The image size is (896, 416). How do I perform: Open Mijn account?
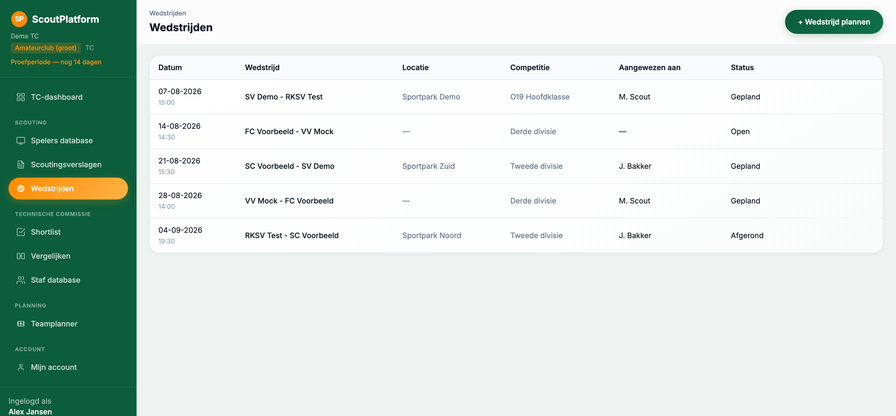coord(68,367)
